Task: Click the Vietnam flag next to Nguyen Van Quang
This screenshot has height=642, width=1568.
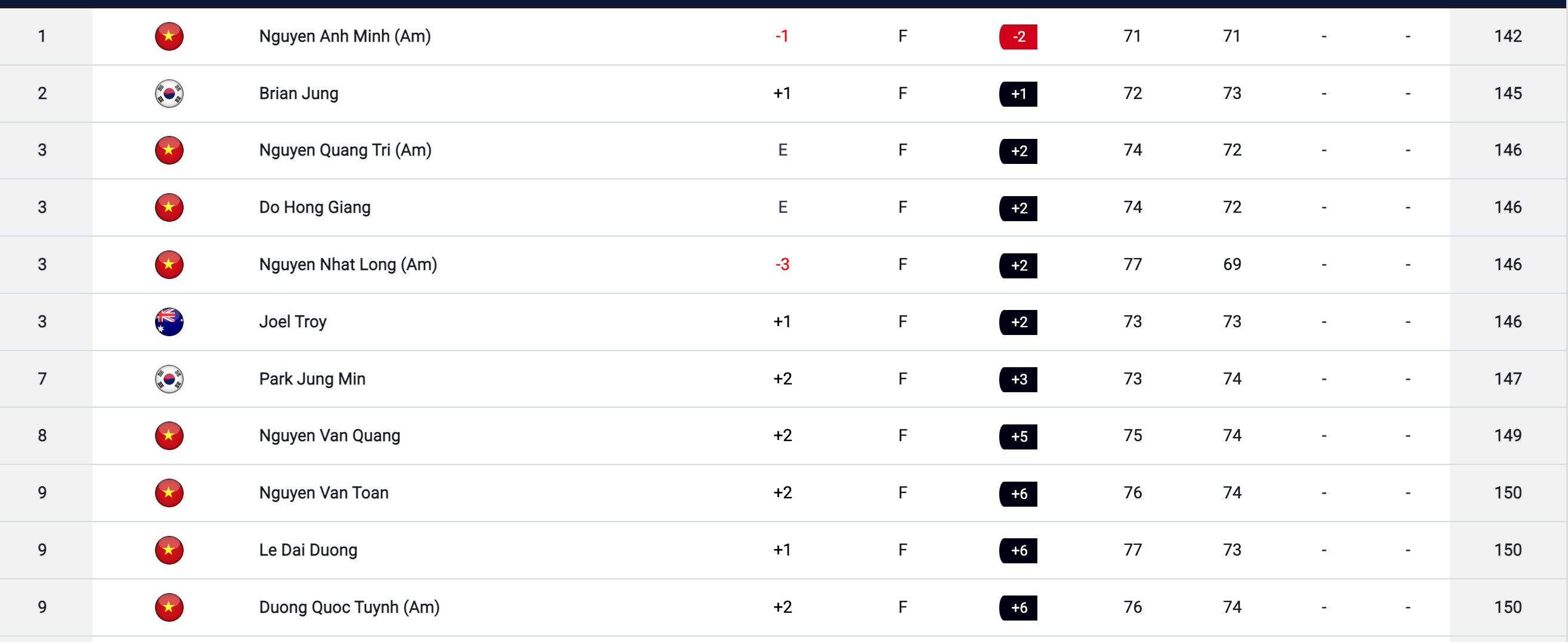Action: [x=169, y=436]
